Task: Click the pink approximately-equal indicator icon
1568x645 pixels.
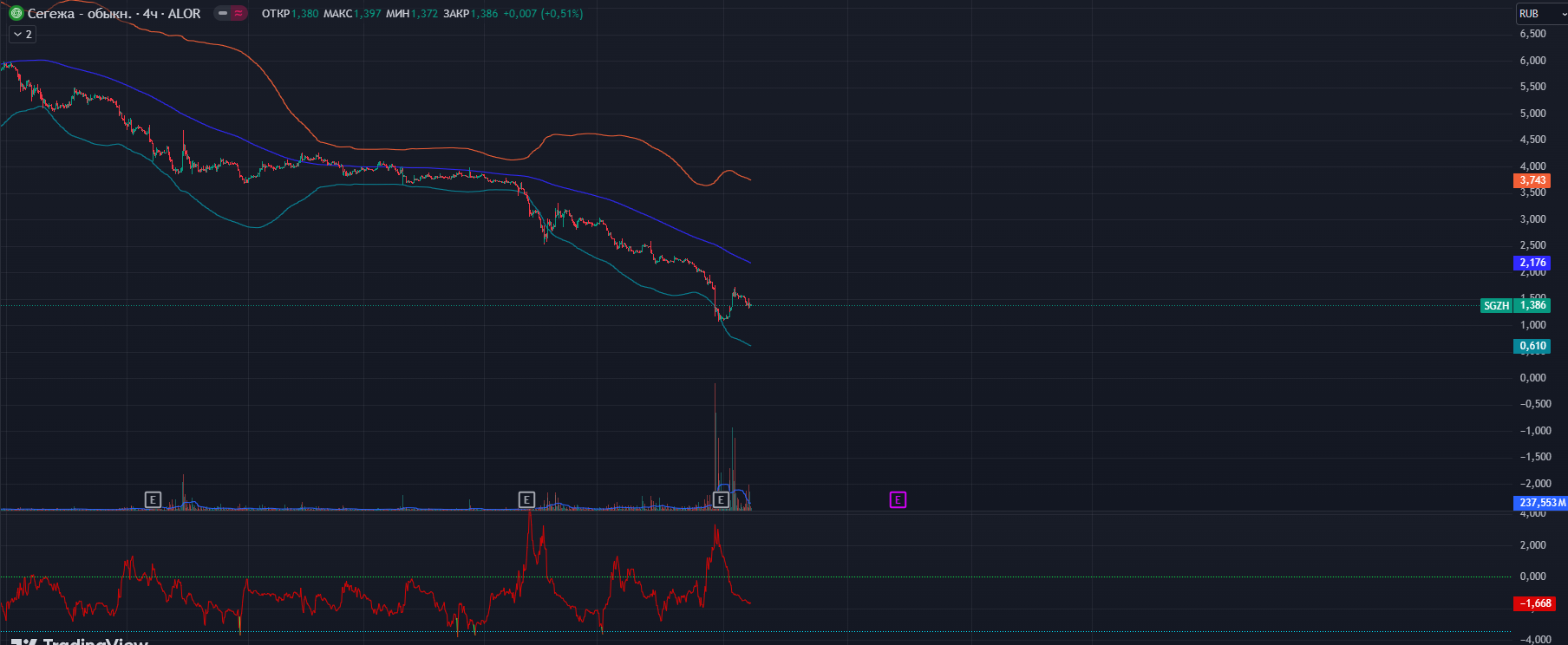Action: pos(238,13)
